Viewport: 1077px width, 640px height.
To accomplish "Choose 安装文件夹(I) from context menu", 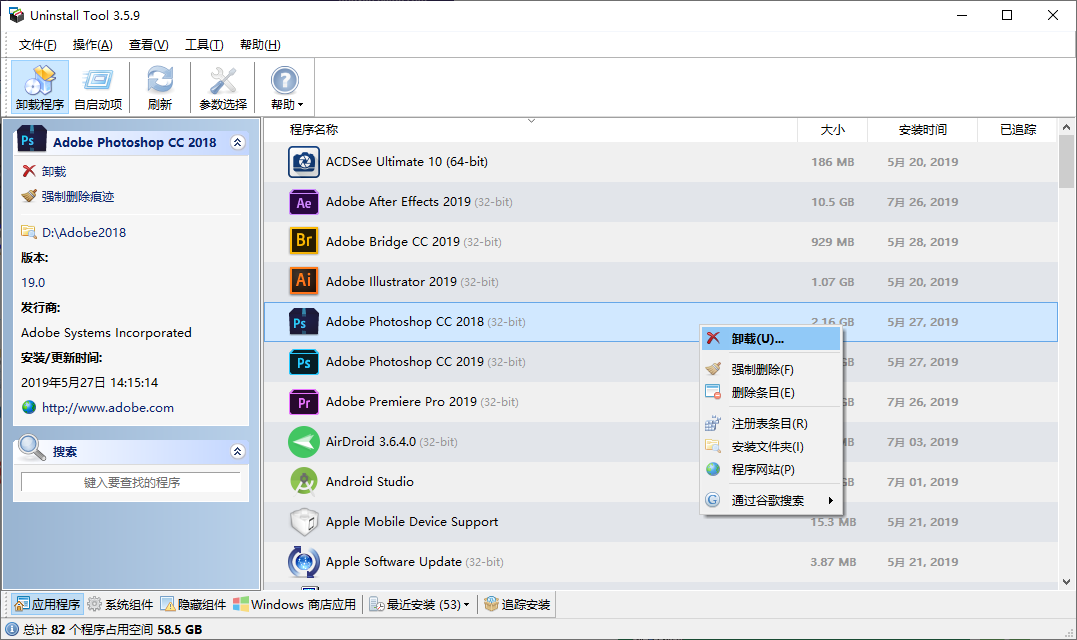I will (x=771, y=447).
